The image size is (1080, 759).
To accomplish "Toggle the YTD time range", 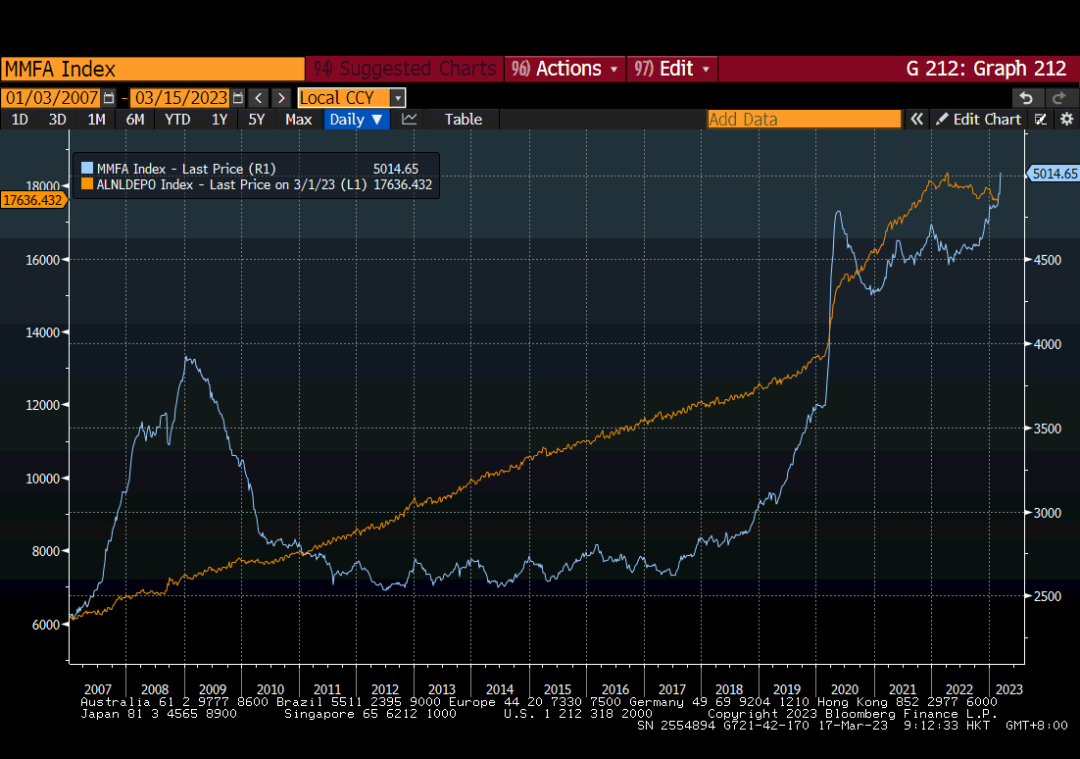I will coord(177,119).
